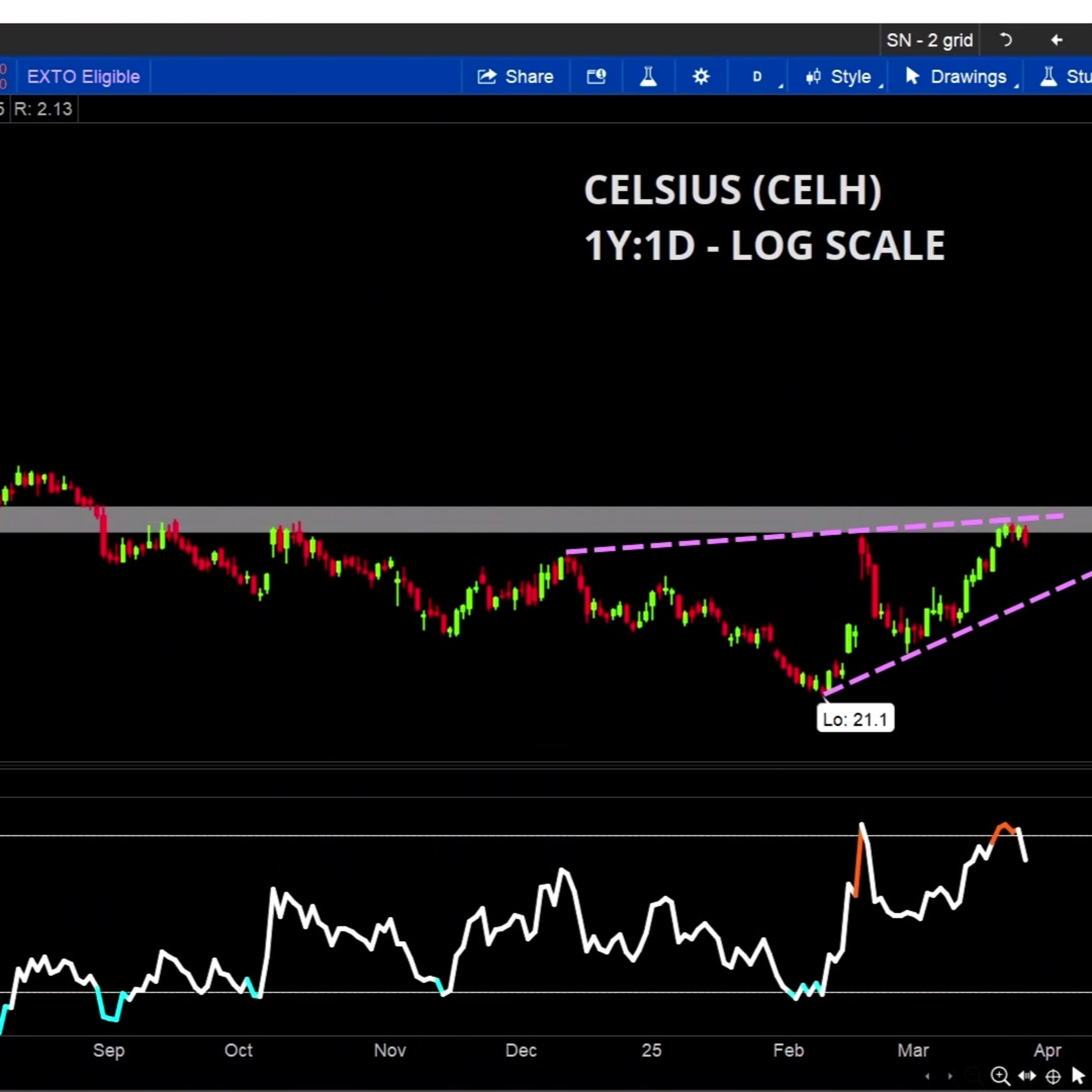Select the crosshair target icon

(x=1053, y=1076)
